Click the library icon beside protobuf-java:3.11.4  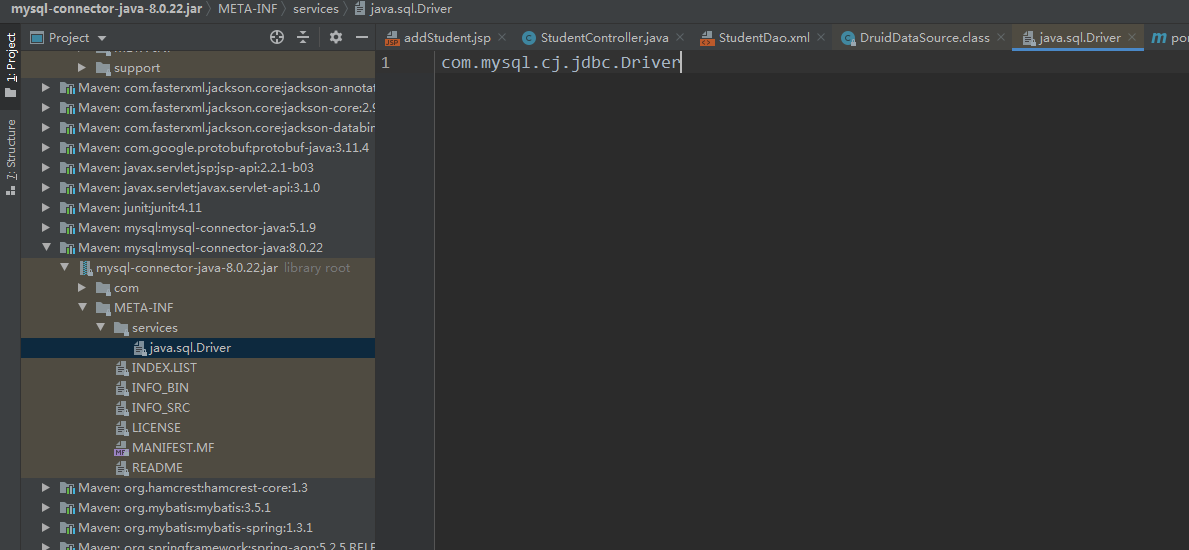[x=67, y=148]
